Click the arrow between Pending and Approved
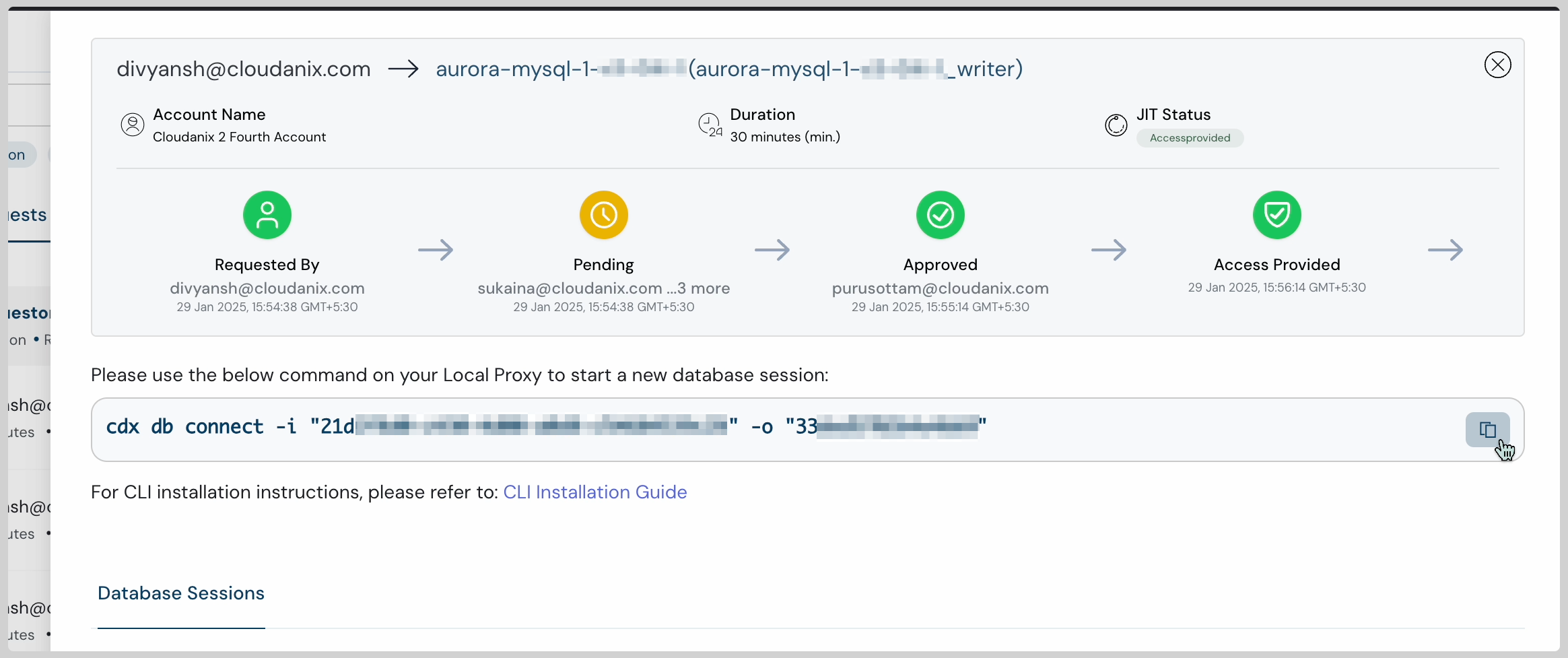This screenshot has width=1568, height=658. [x=773, y=250]
